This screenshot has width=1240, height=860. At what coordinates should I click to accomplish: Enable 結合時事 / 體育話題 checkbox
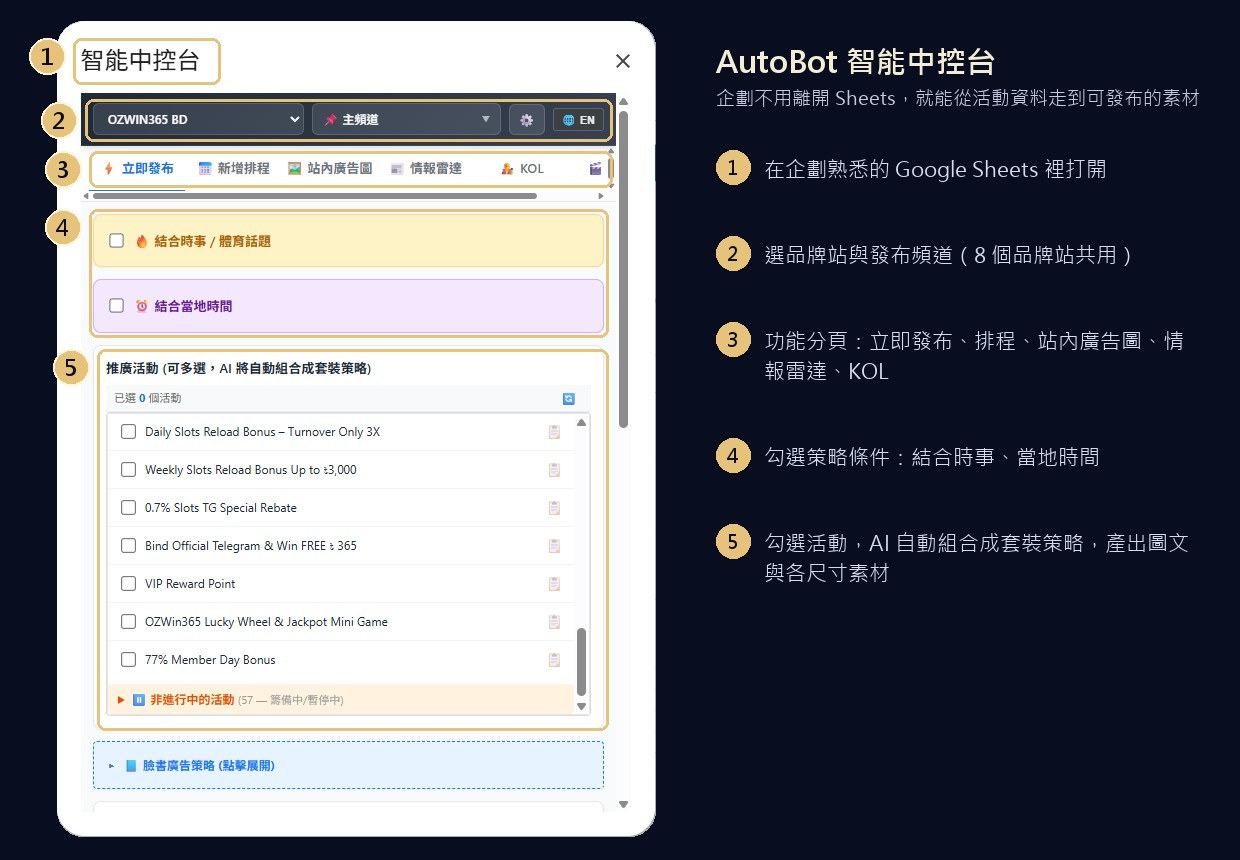tap(116, 241)
